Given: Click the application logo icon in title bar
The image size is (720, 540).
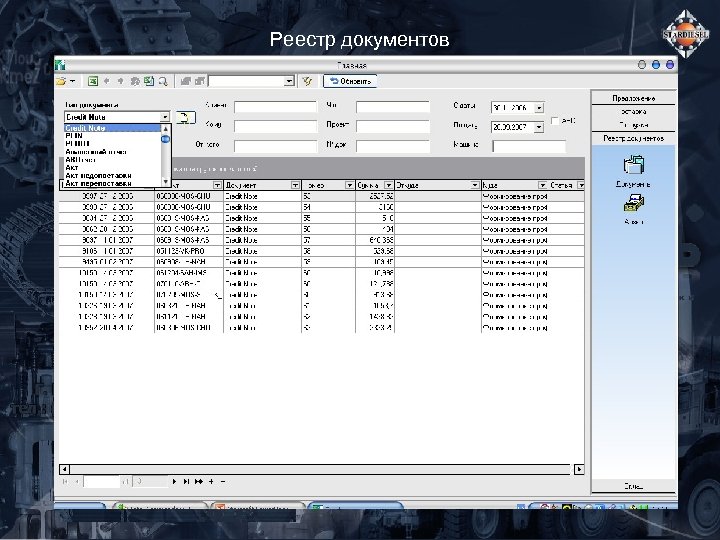Looking at the screenshot, I should coord(60,65).
